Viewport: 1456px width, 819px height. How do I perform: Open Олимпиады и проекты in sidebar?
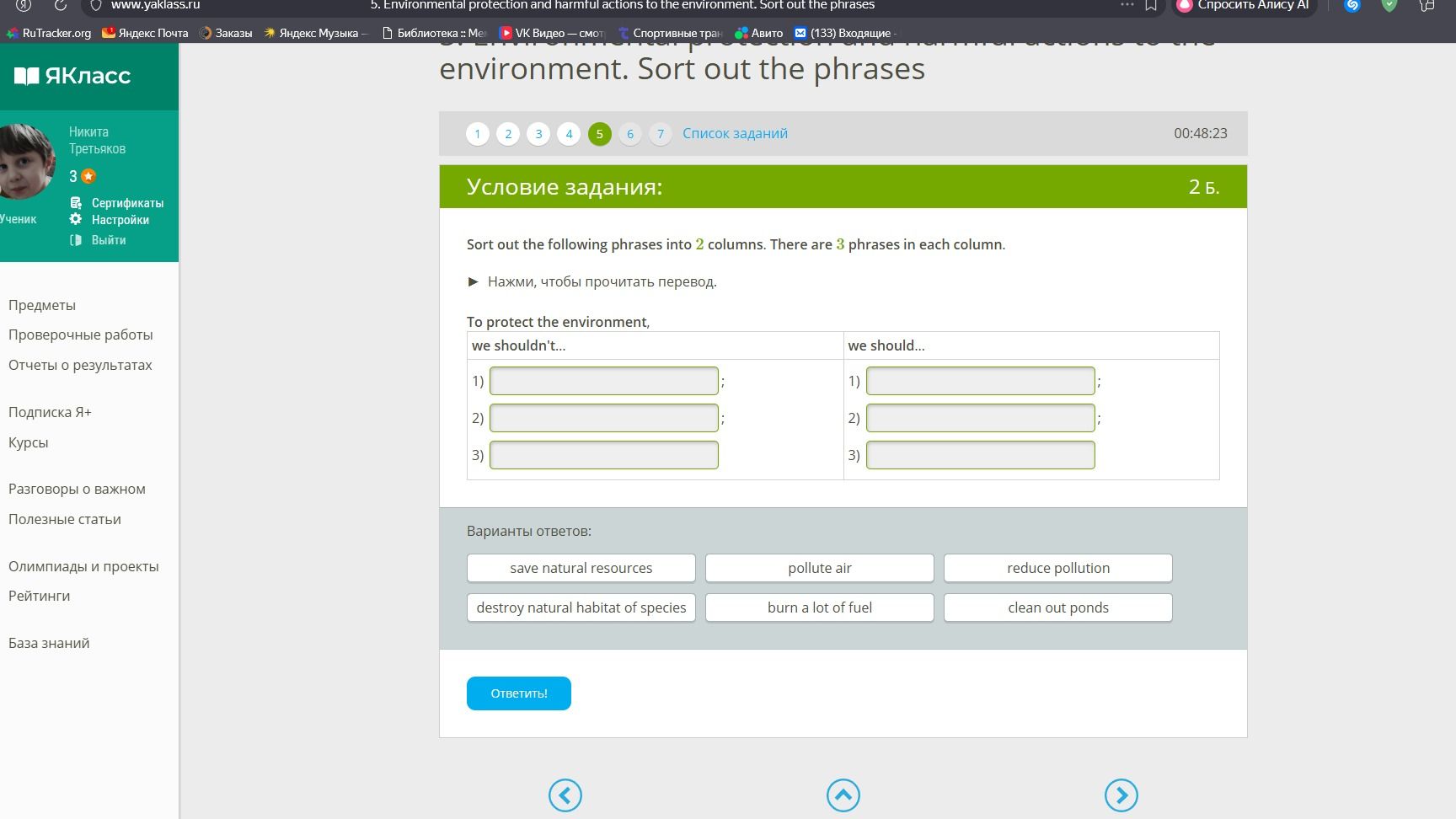click(83, 566)
